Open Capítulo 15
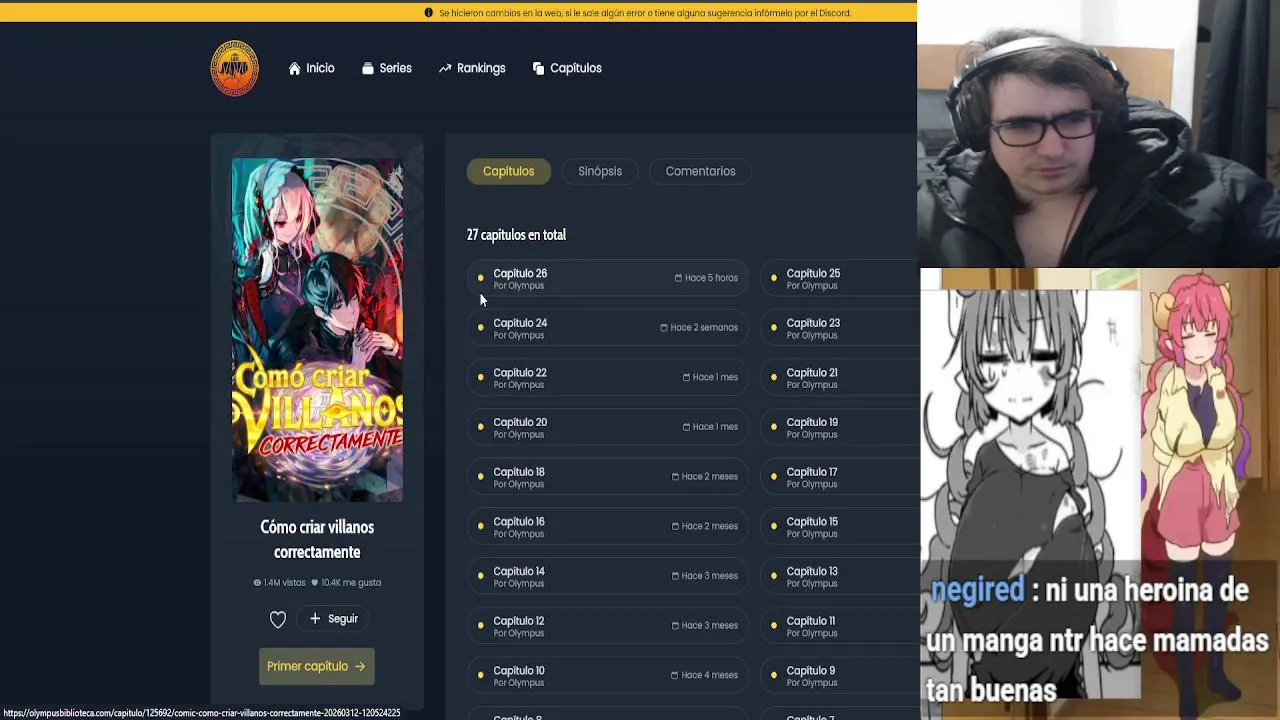The height and width of the screenshot is (720, 1280). [840, 526]
